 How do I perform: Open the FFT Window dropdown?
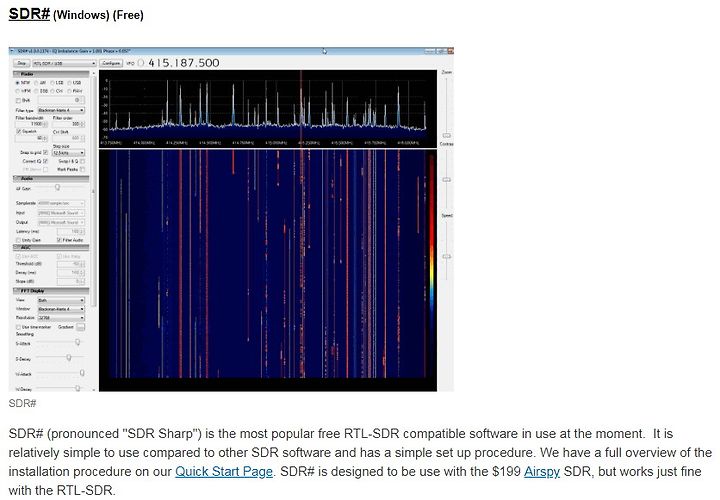coord(61,309)
